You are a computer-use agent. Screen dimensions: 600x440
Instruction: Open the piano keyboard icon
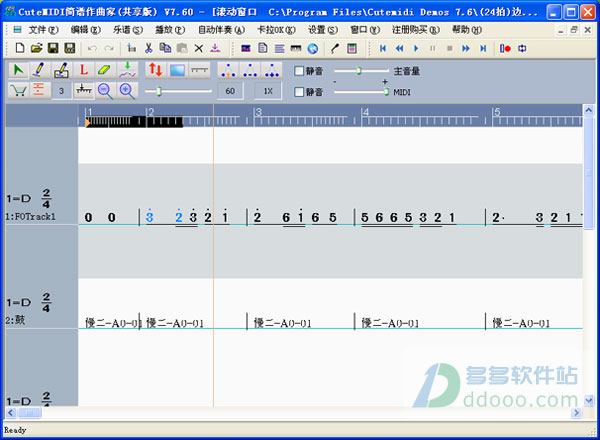click(x=296, y=48)
